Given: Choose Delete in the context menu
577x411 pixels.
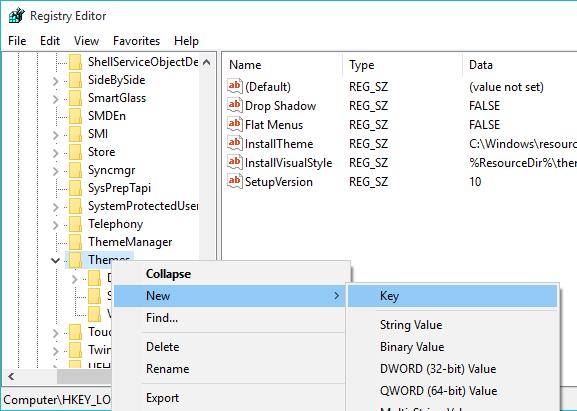Looking at the screenshot, I should [231, 347].
